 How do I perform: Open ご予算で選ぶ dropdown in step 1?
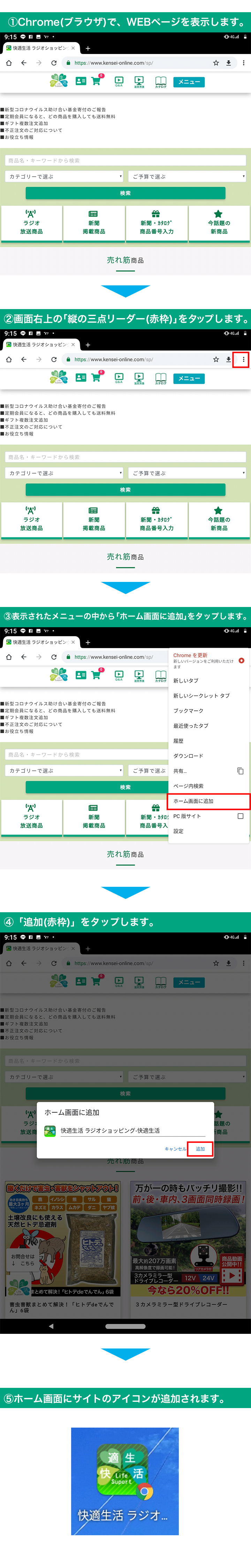[x=188, y=177]
